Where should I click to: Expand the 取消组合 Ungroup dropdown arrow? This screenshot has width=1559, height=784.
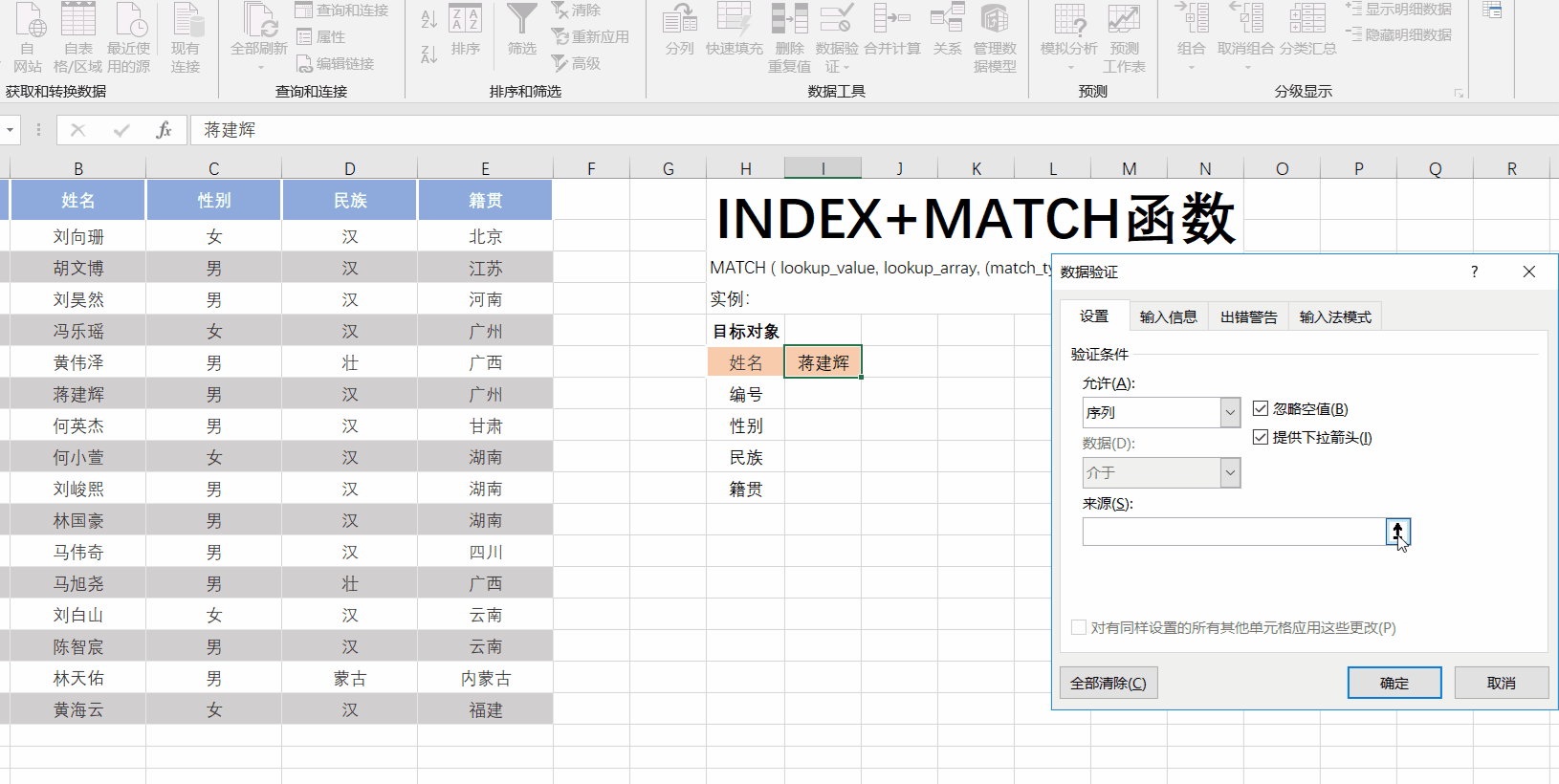coord(1246,67)
